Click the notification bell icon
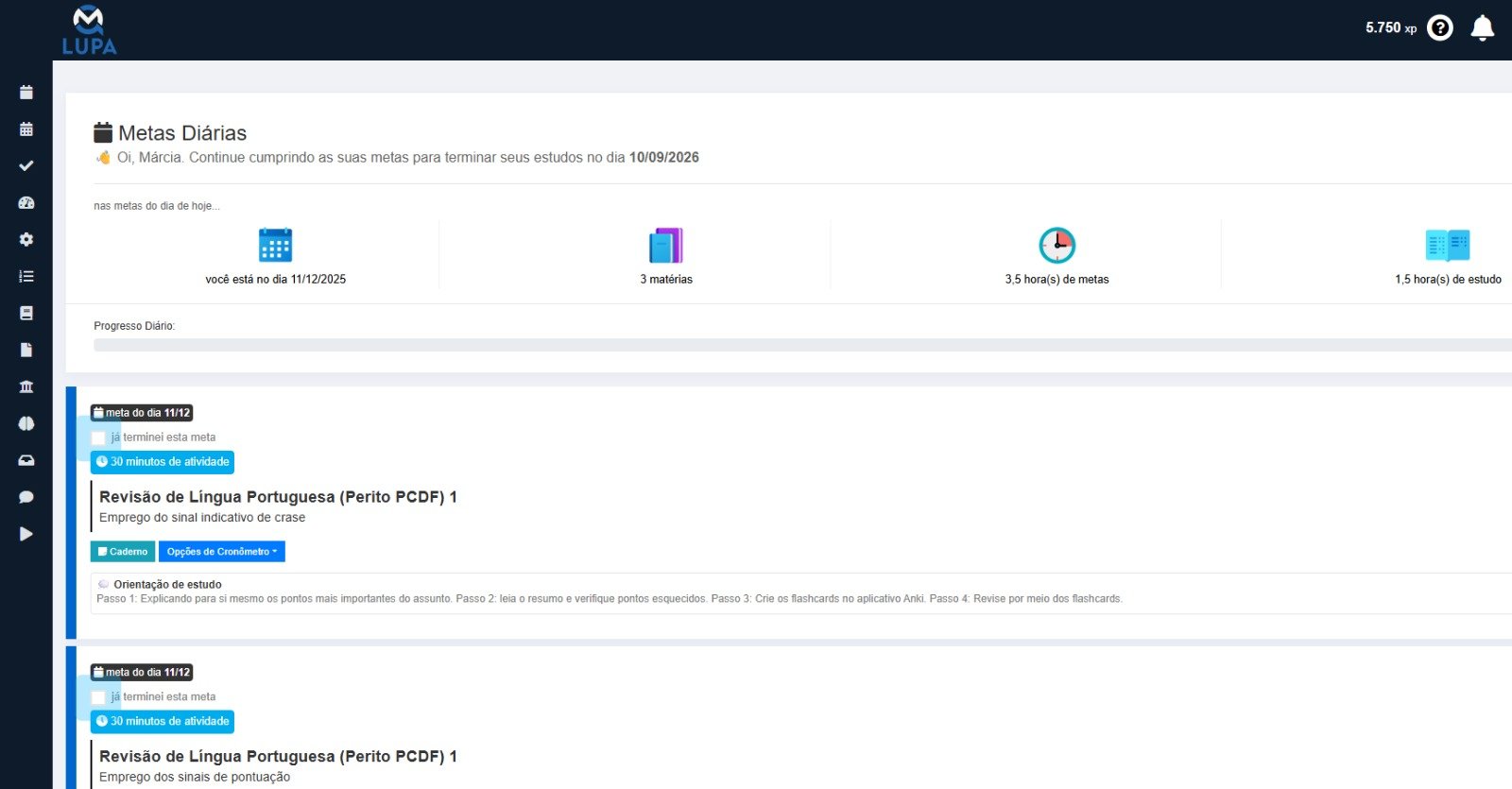1512x789 pixels. 1482,28
